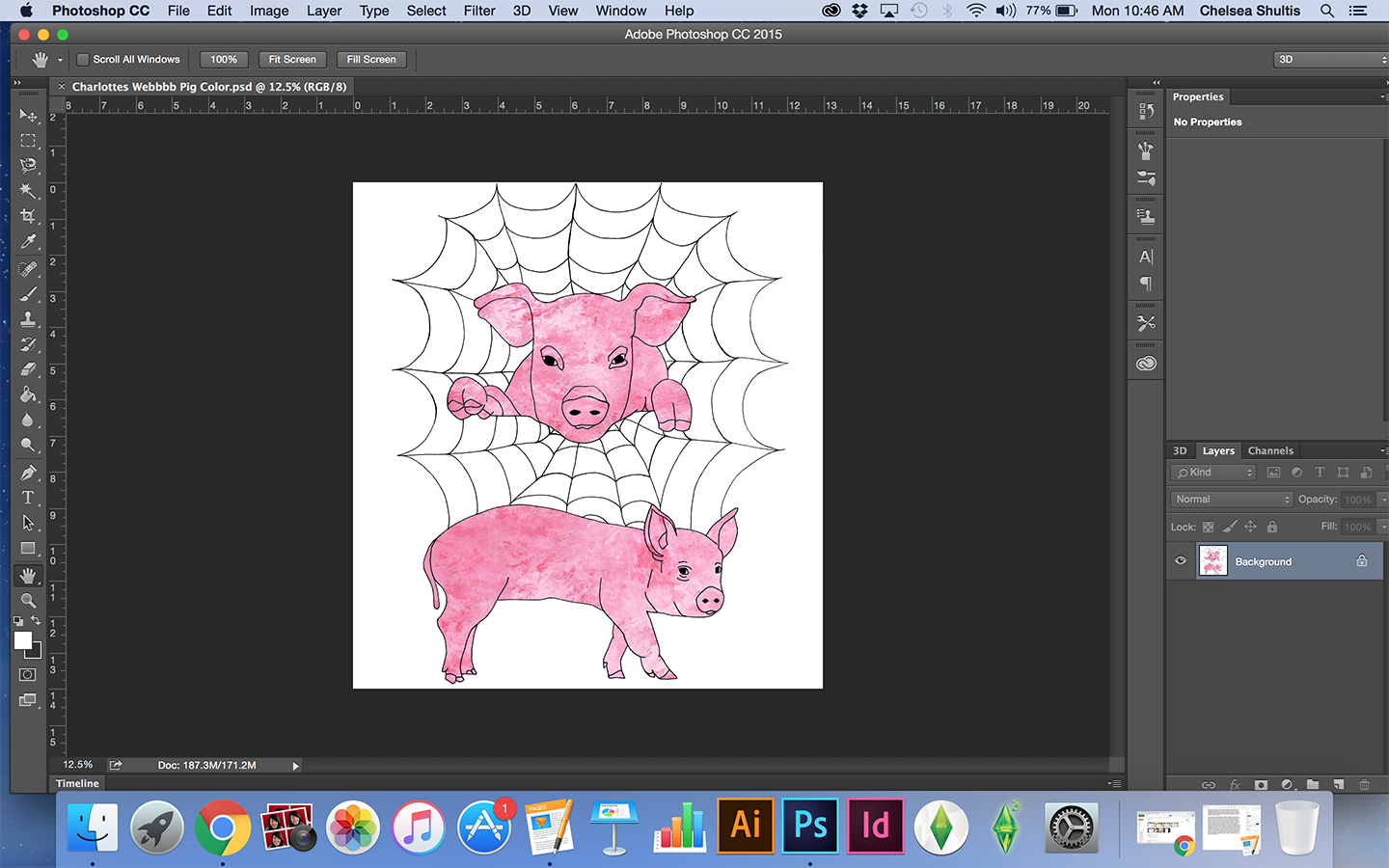Image resolution: width=1389 pixels, height=868 pixels.
Task: Create a new layer via panel icon
Action: (1338, 785)
